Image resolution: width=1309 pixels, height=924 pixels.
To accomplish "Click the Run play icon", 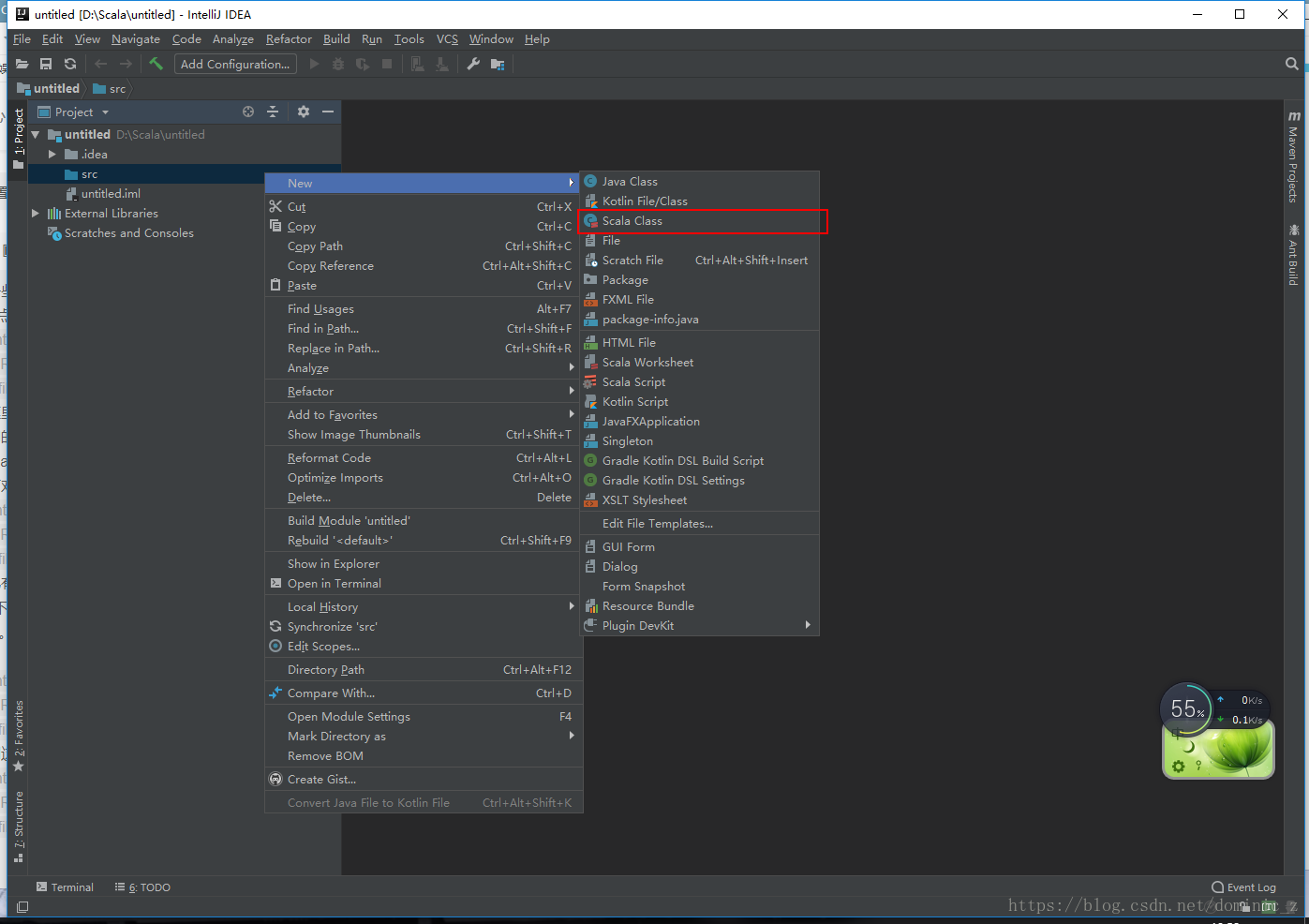I will click(x=314, y=64).
